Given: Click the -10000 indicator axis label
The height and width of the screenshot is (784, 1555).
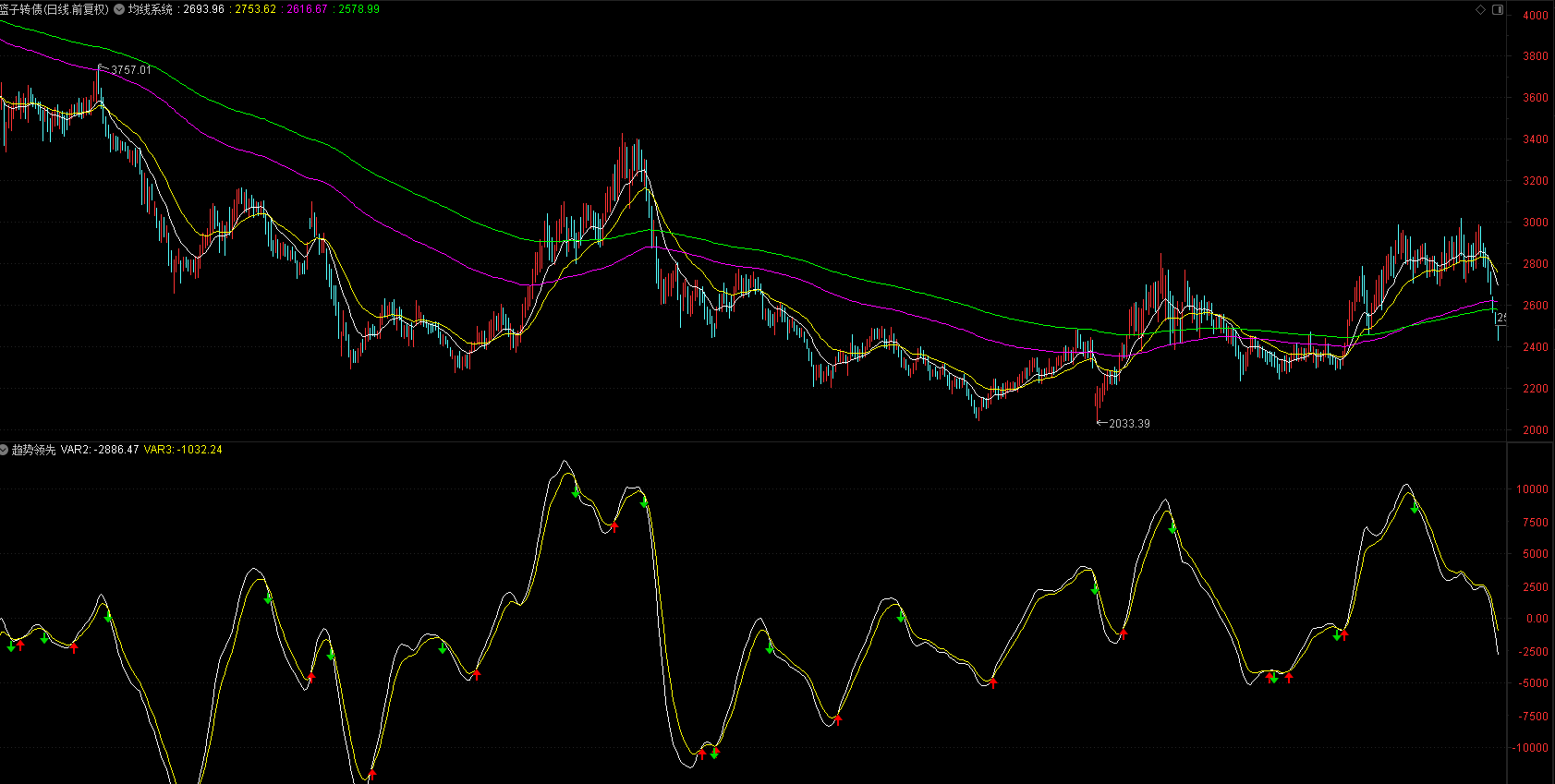Looking at the screenshot, I should click(1531, 748).
